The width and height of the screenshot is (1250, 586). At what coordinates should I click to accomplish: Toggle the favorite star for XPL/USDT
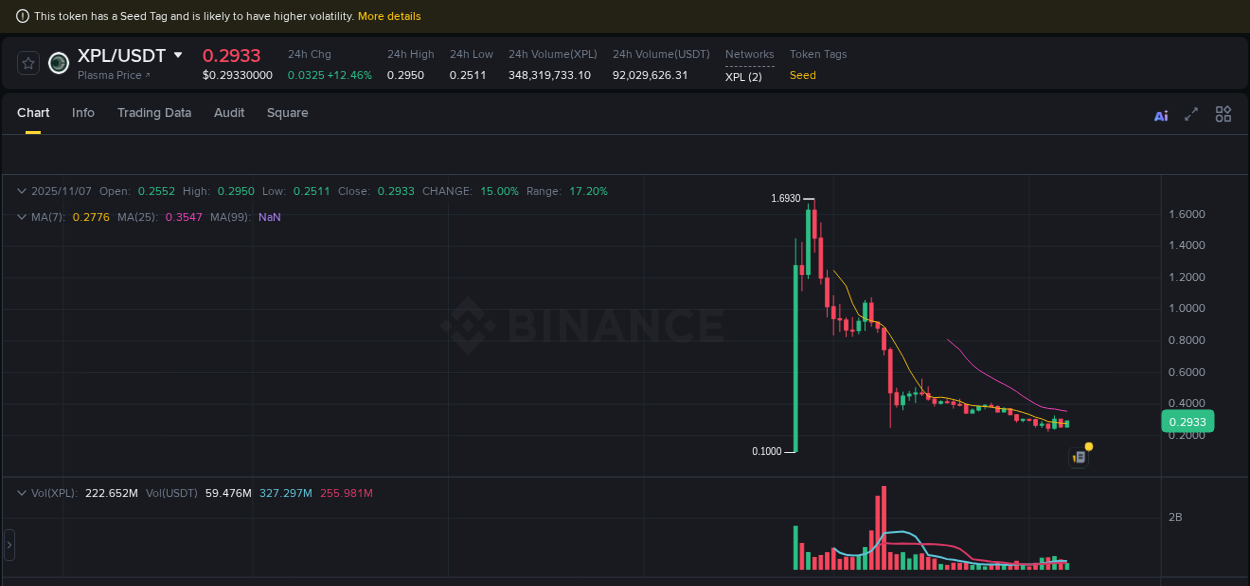(27, 62)
